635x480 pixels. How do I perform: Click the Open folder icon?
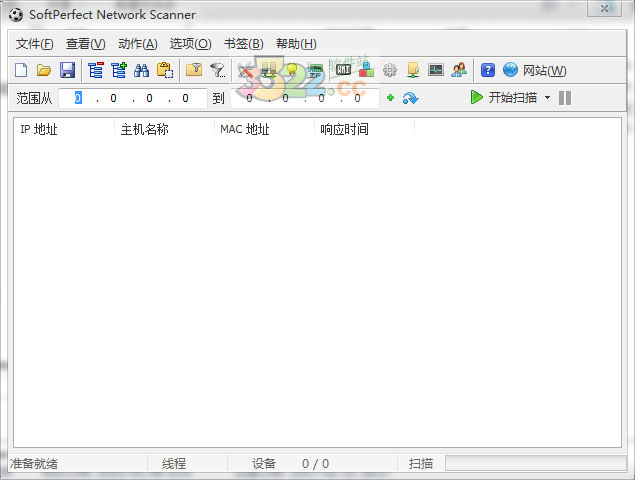tap(44, 70)
